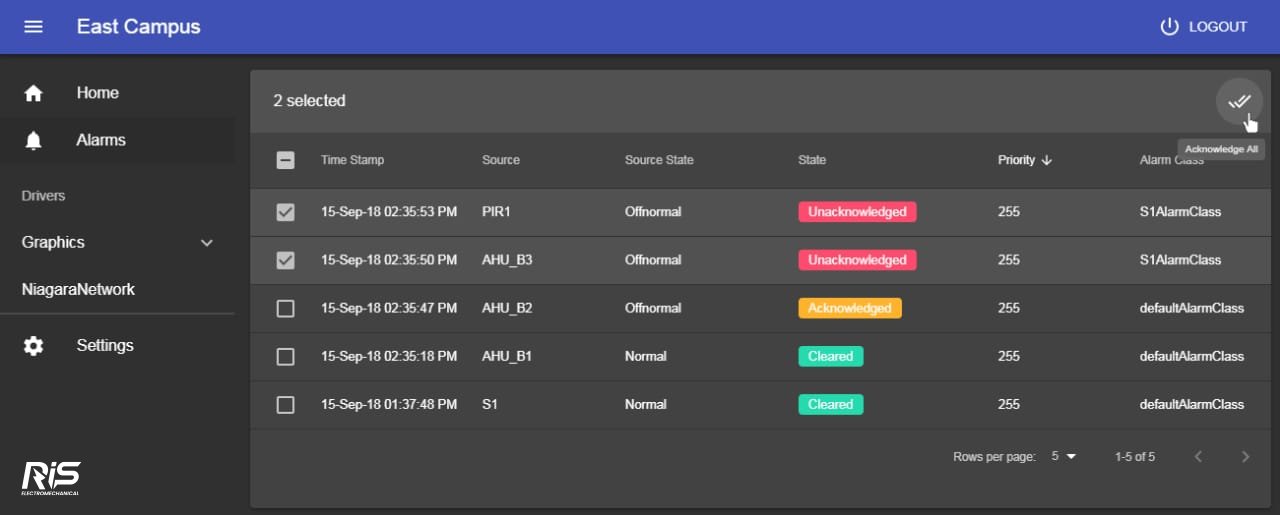Toggle the select-all header checkbox
Image resolution: width=1280 pixels, height=515 pixels.
(285, 160)
